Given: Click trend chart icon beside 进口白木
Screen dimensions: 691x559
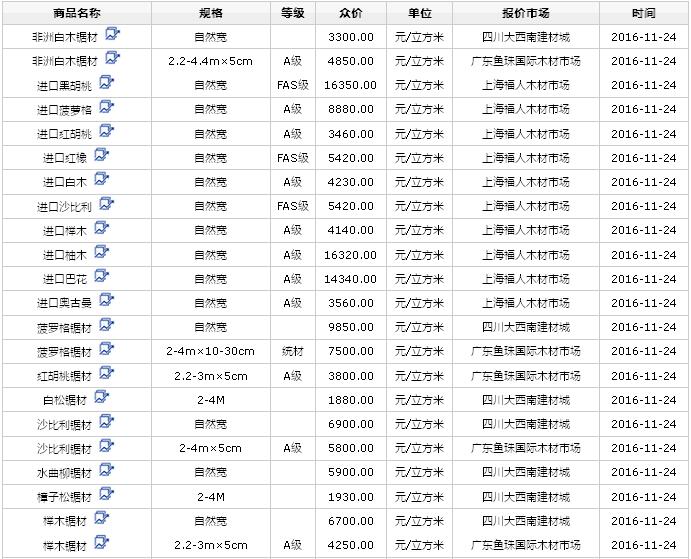Looking at the screenshot, I should click(101, 180).
